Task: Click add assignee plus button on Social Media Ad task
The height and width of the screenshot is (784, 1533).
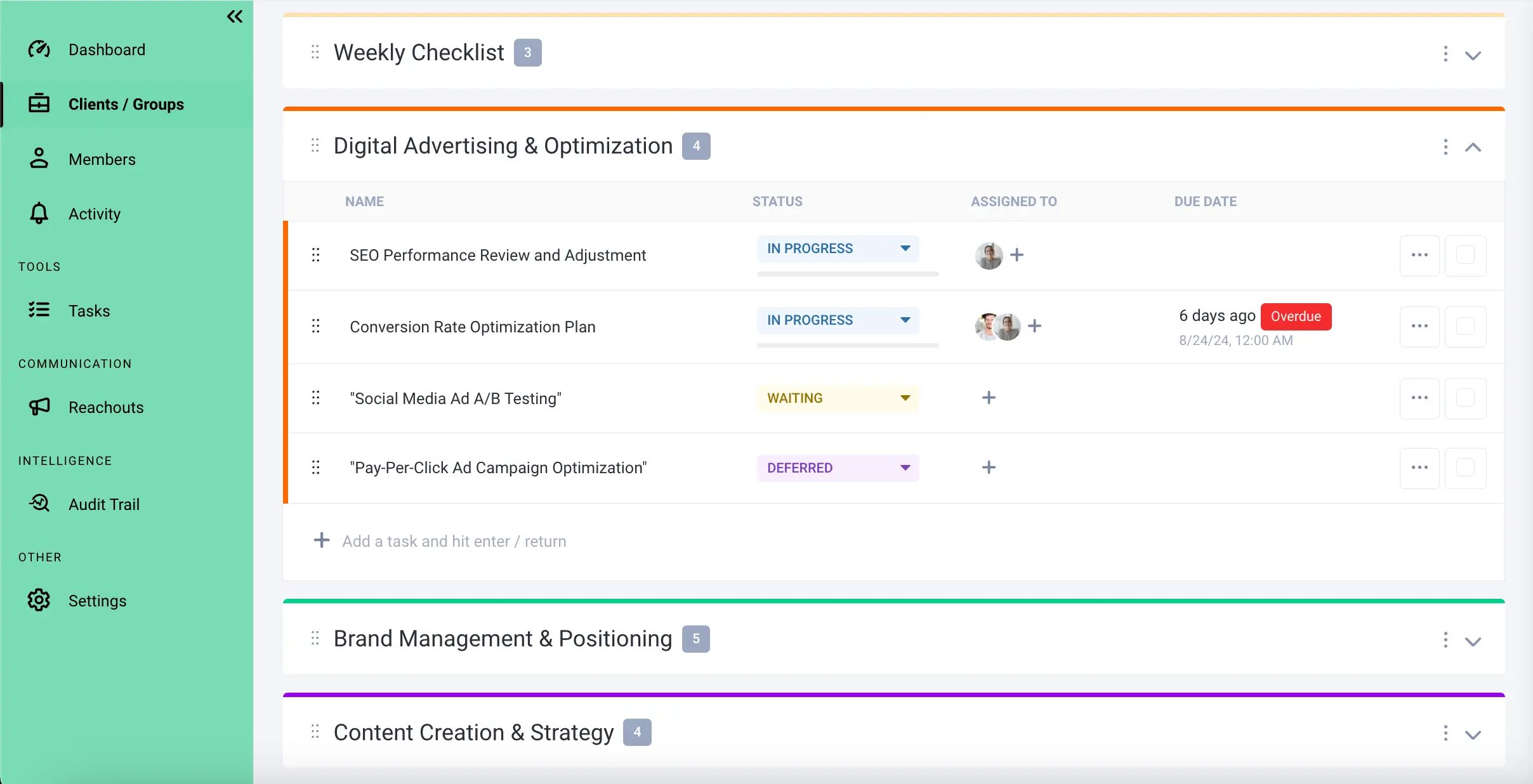Action: [988, 398]
